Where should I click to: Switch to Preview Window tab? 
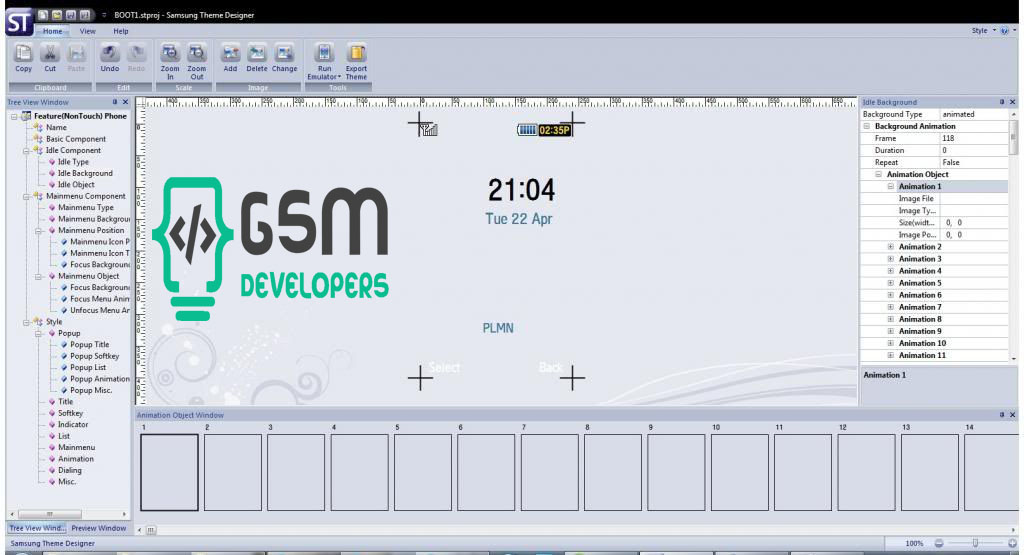pos(99,528)
